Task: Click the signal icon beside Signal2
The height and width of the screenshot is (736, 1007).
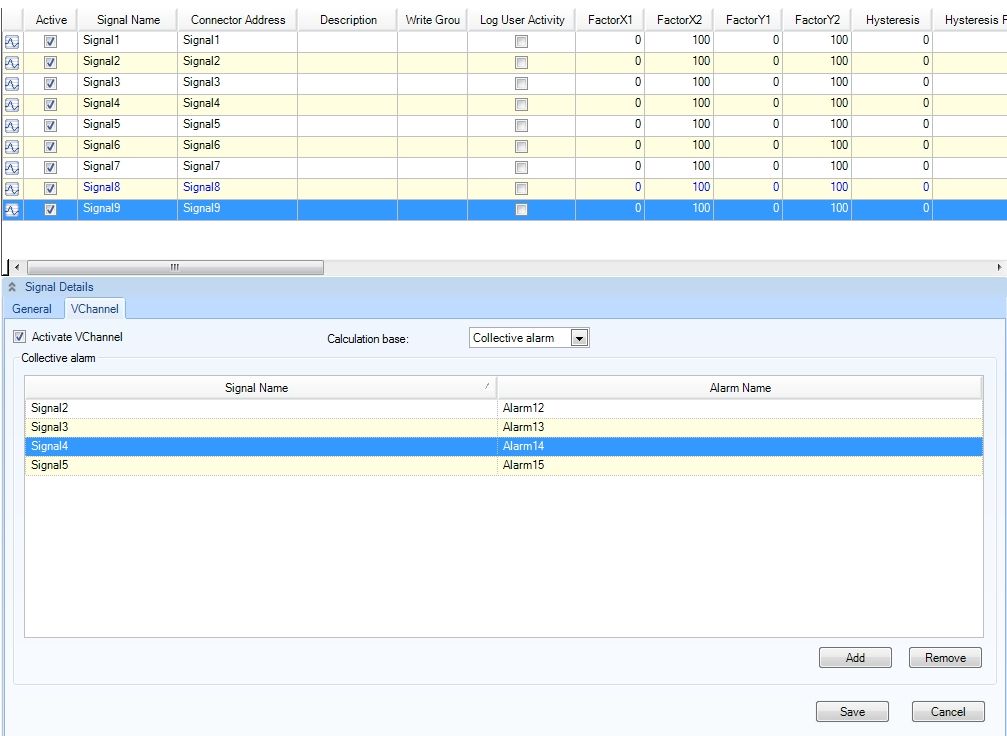Action: (12, 62)
